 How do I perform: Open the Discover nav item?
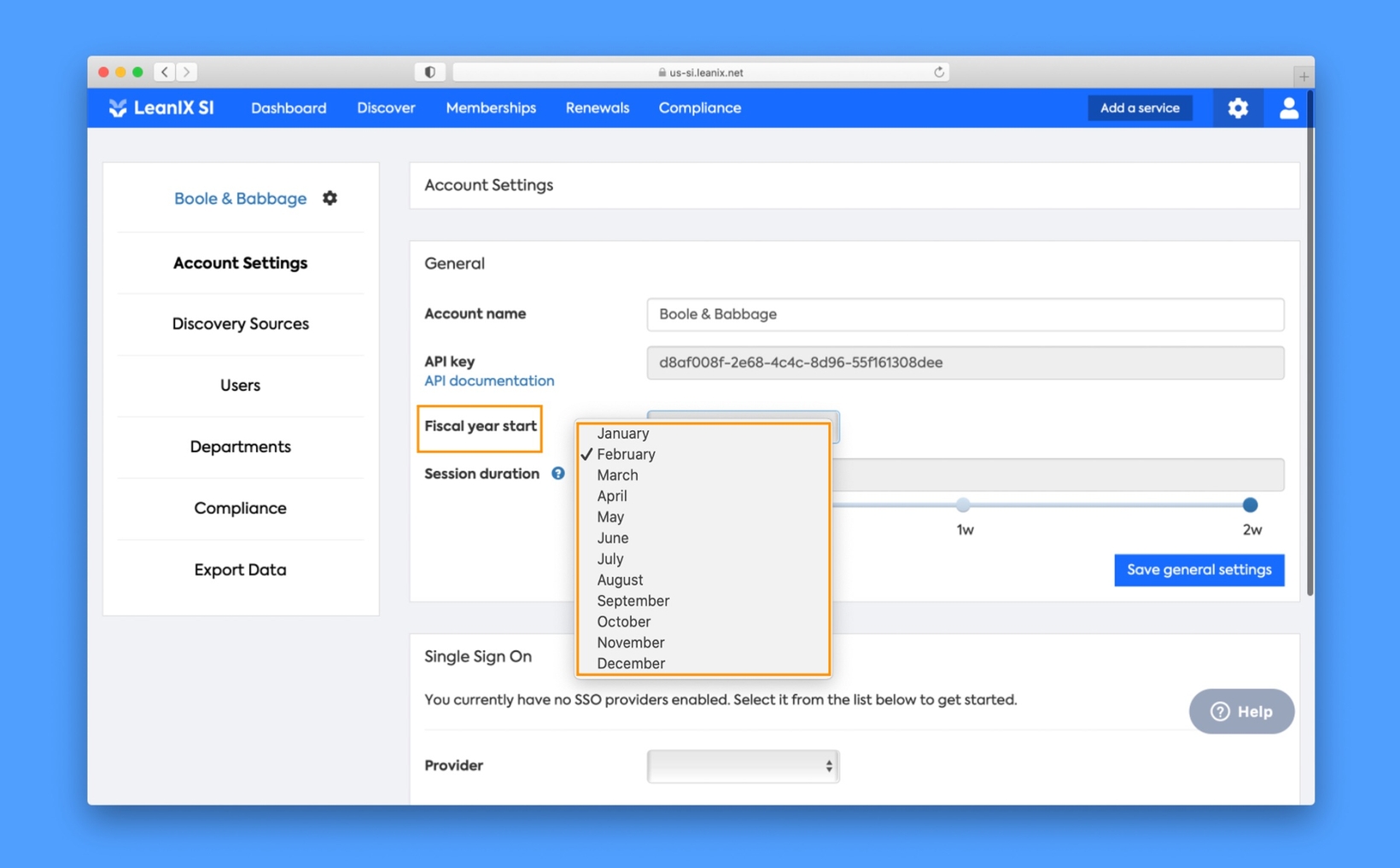pos(386,108)
